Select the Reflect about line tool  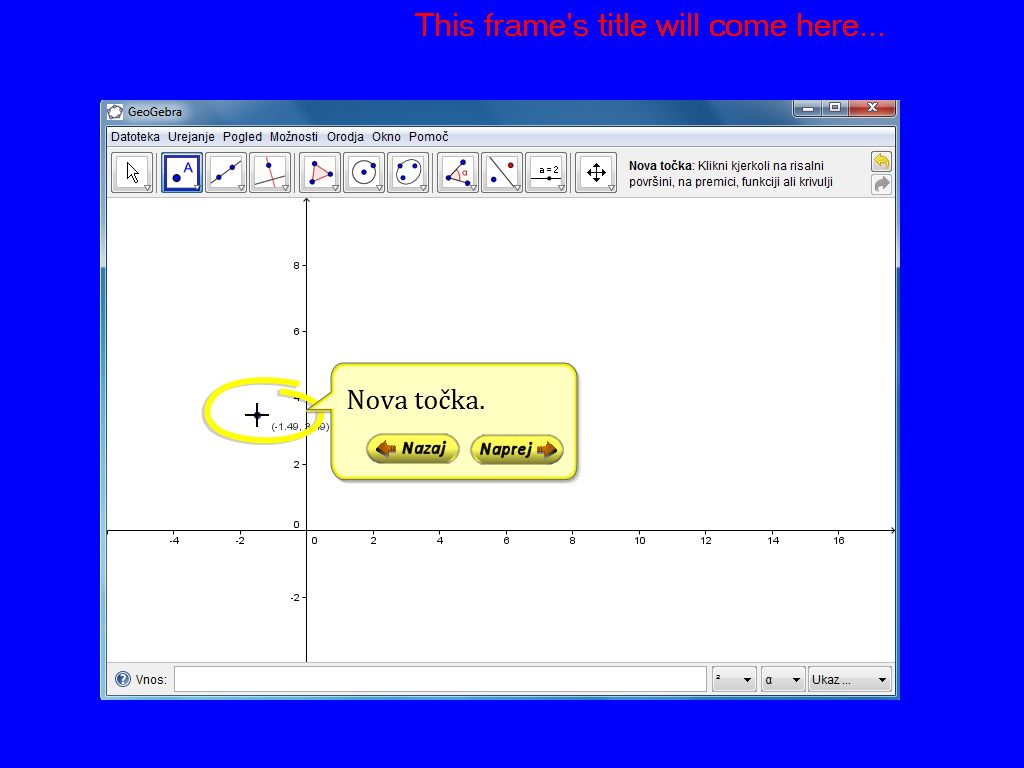pyautogui.click(x=502, y=172)
